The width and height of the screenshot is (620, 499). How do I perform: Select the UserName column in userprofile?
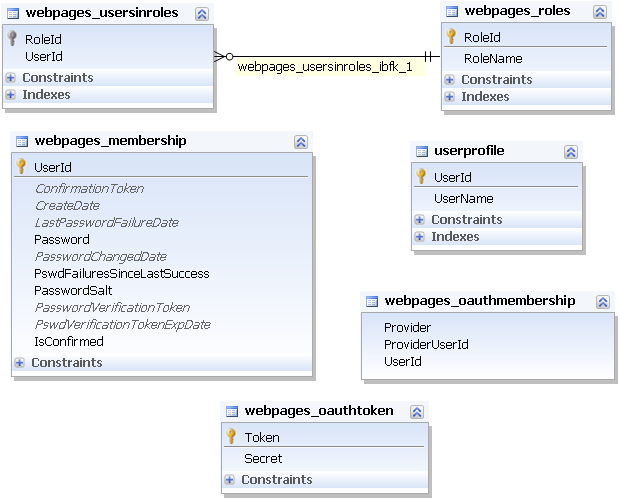tap(463, 199)
